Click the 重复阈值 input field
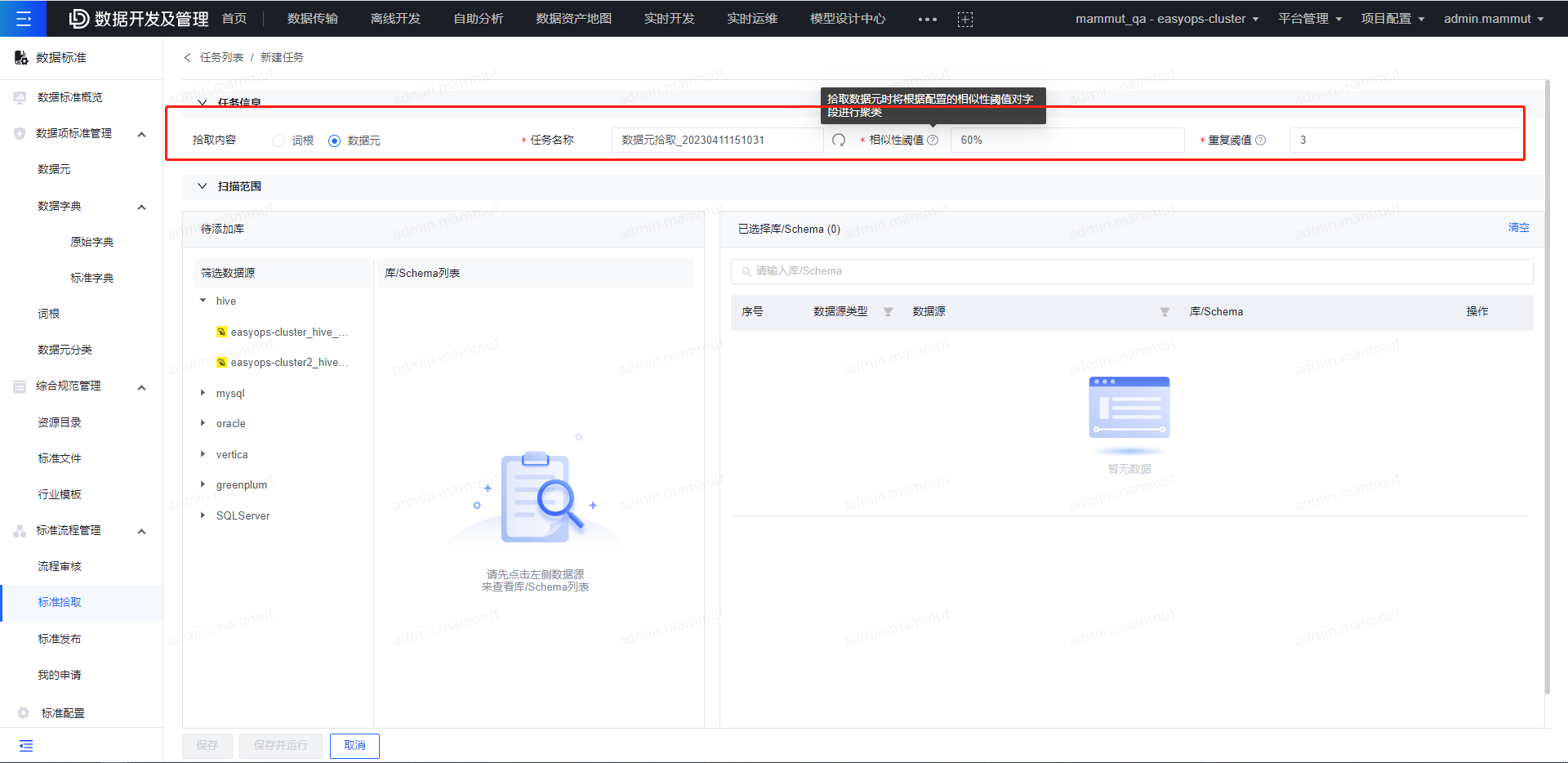 [1405, 140]
